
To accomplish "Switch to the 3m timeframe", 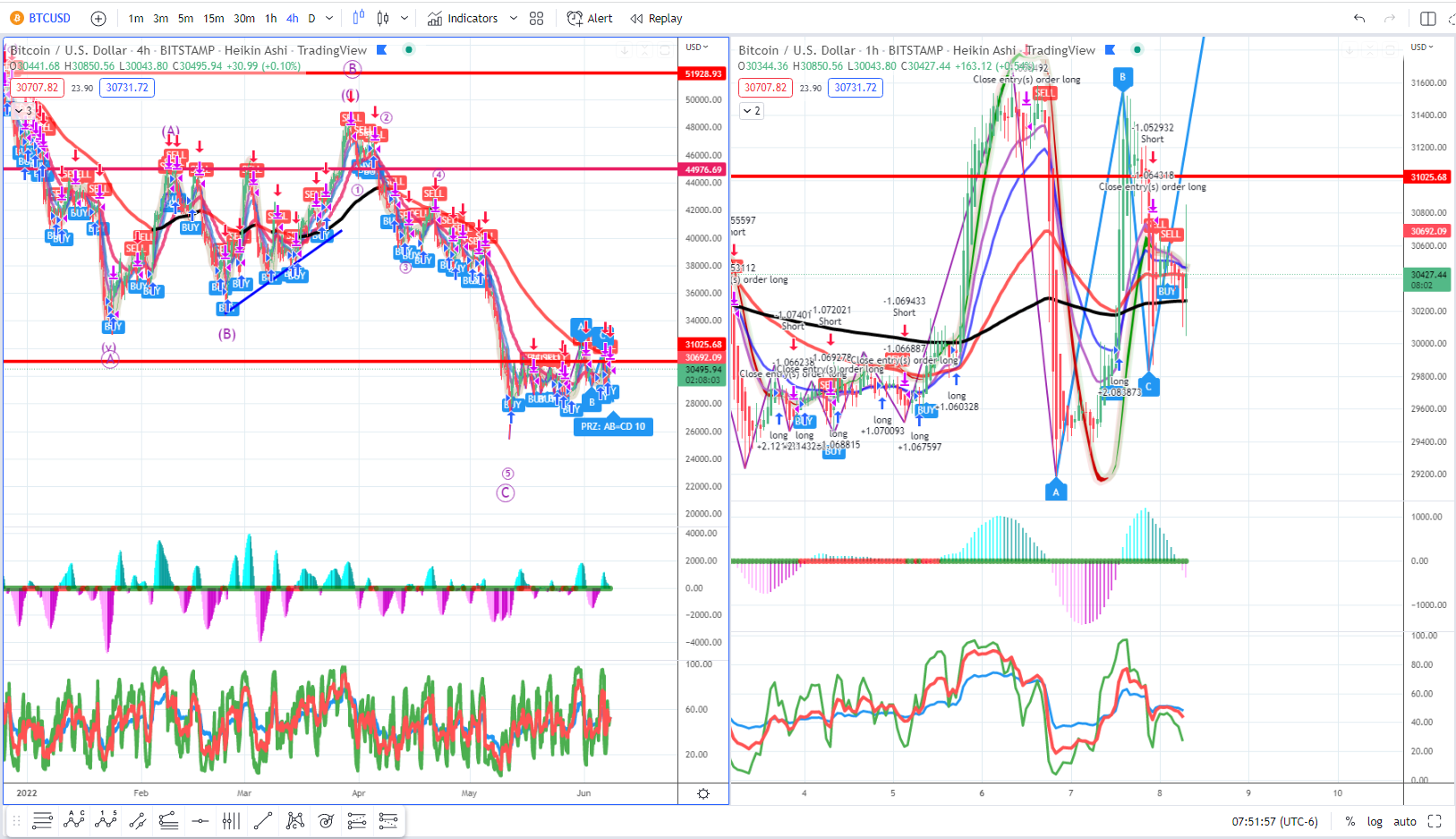I will [x=160, y=18].
